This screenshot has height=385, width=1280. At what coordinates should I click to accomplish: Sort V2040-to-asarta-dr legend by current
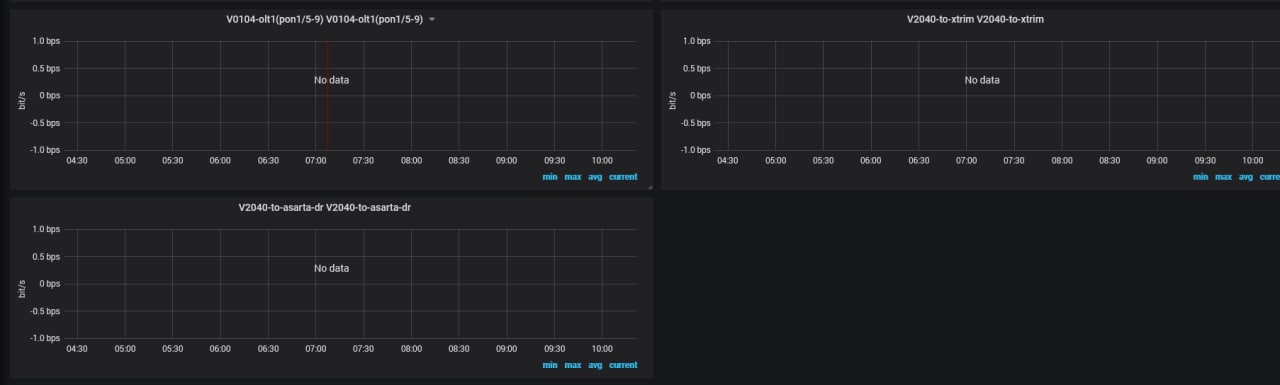point(623,365)
